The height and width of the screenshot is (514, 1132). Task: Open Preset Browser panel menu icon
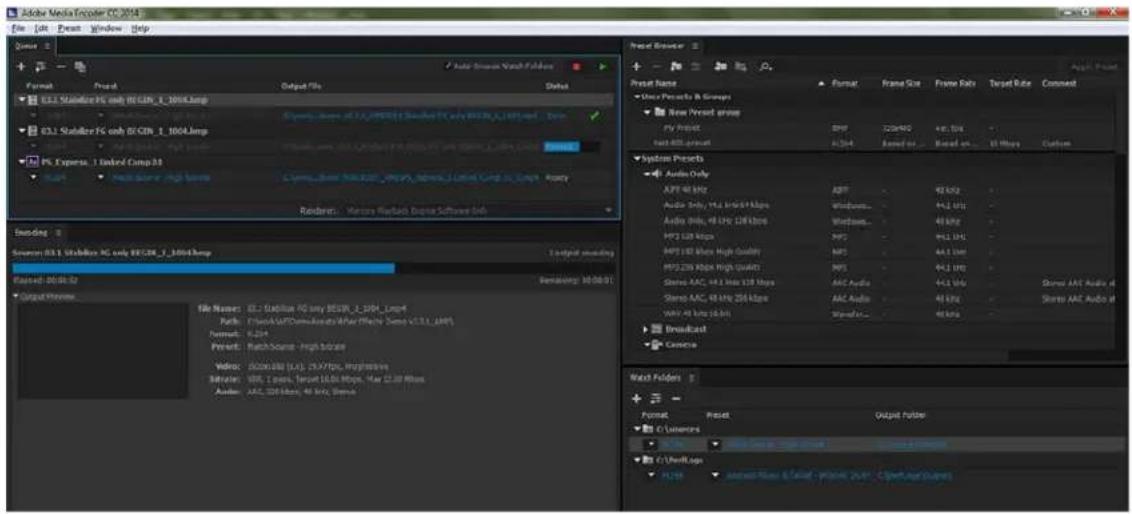click(x=695, y=45)
